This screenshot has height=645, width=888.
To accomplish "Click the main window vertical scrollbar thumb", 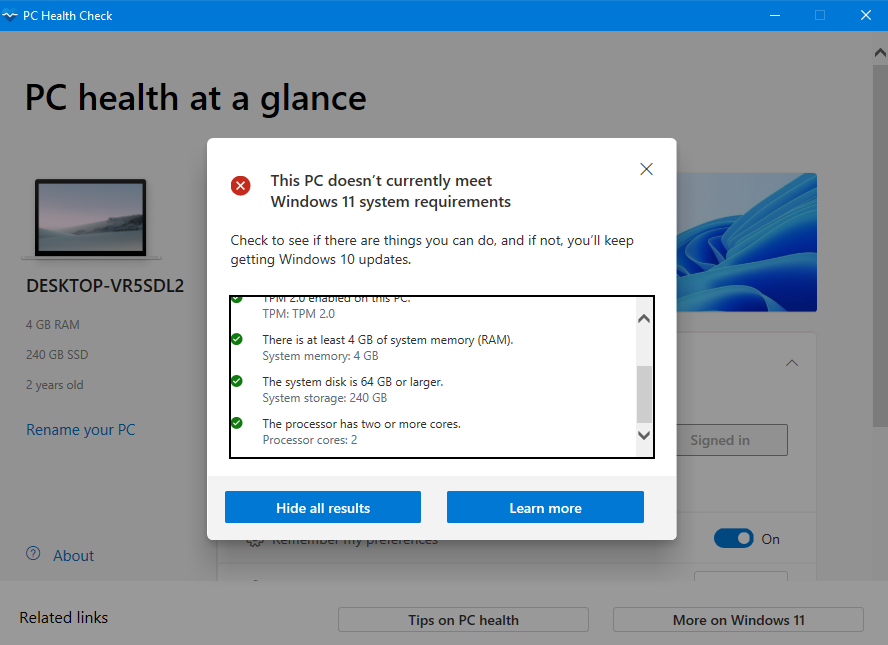I will coord(880,246).
